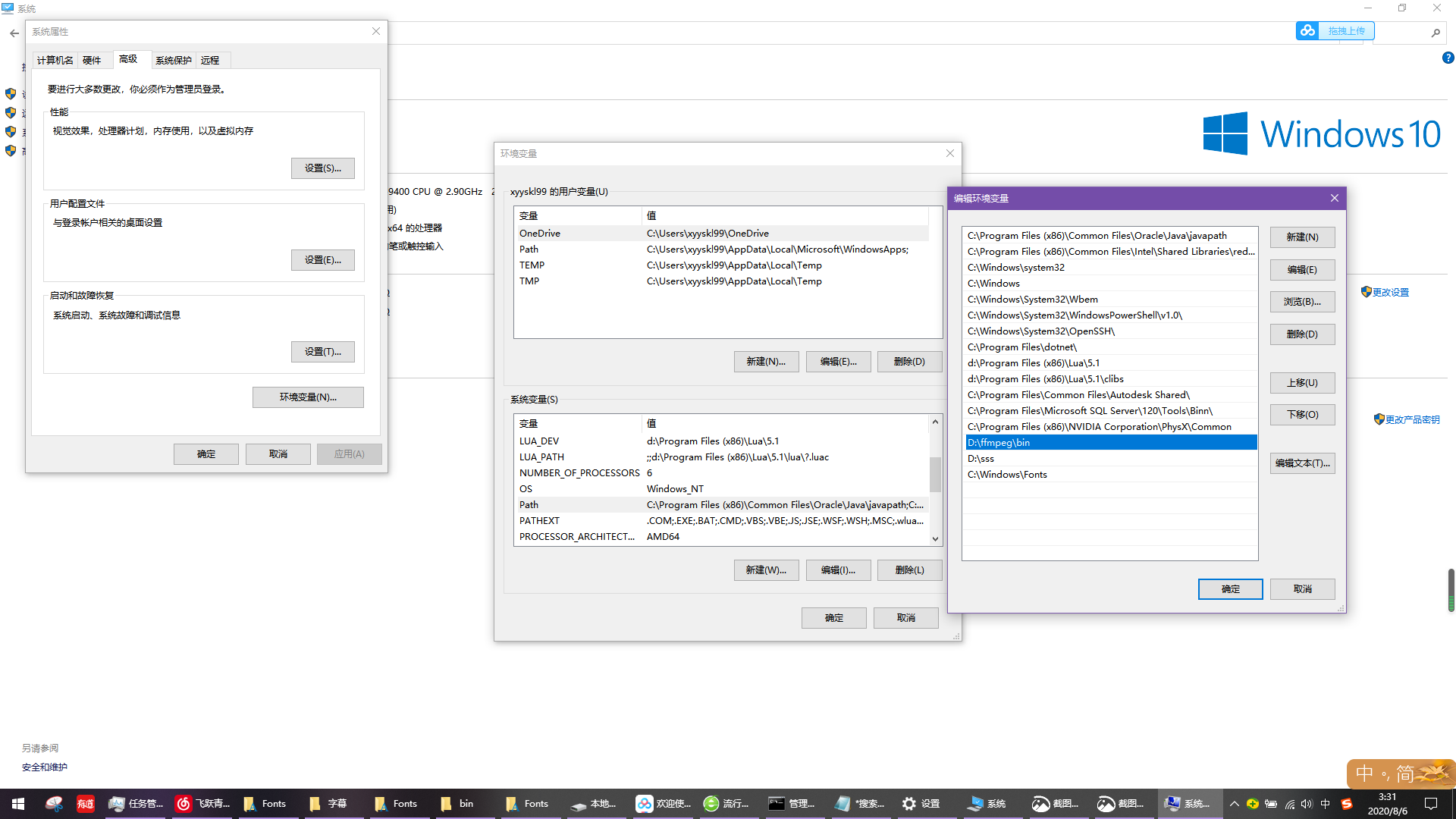Screen dimensions: 1456x819
Task: Click the ffmpeg\bin path entry
Action: [x=1109, y=442]
